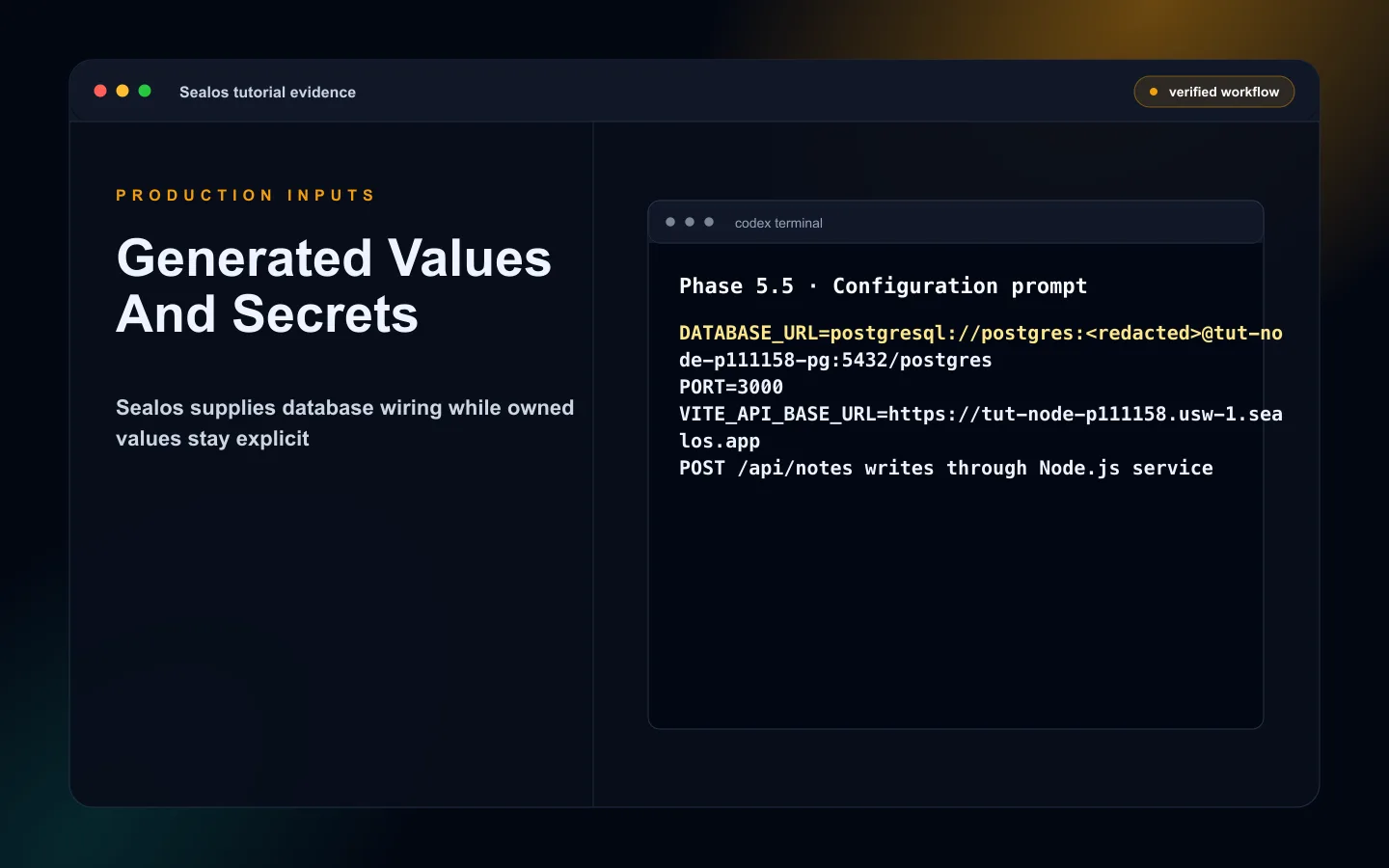The height and width of the screenshot is (868, 1389).
Task: Click the 'de-p111158-pg:5432/postgres' line
Action: [835, 360]
